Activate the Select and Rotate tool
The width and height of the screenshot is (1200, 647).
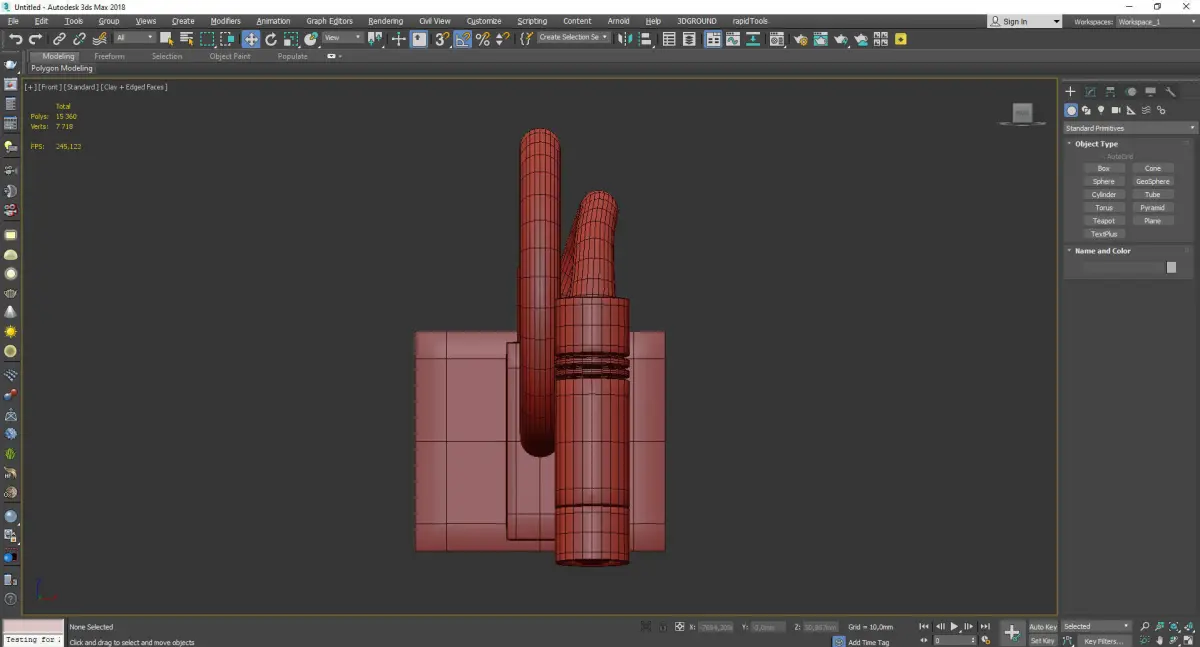tap(271, 39)
